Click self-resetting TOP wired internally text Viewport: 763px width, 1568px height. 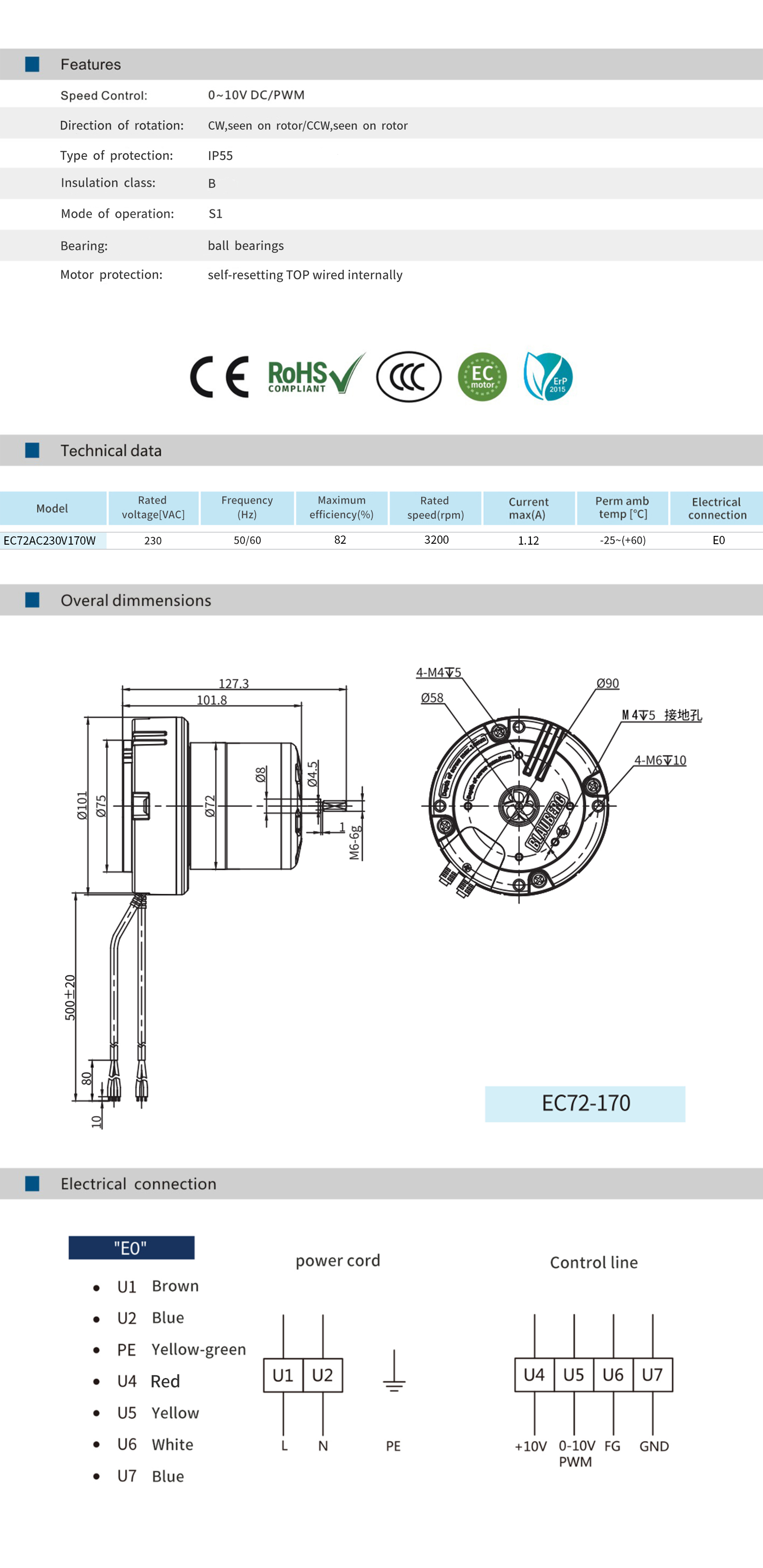pos(305,275)
